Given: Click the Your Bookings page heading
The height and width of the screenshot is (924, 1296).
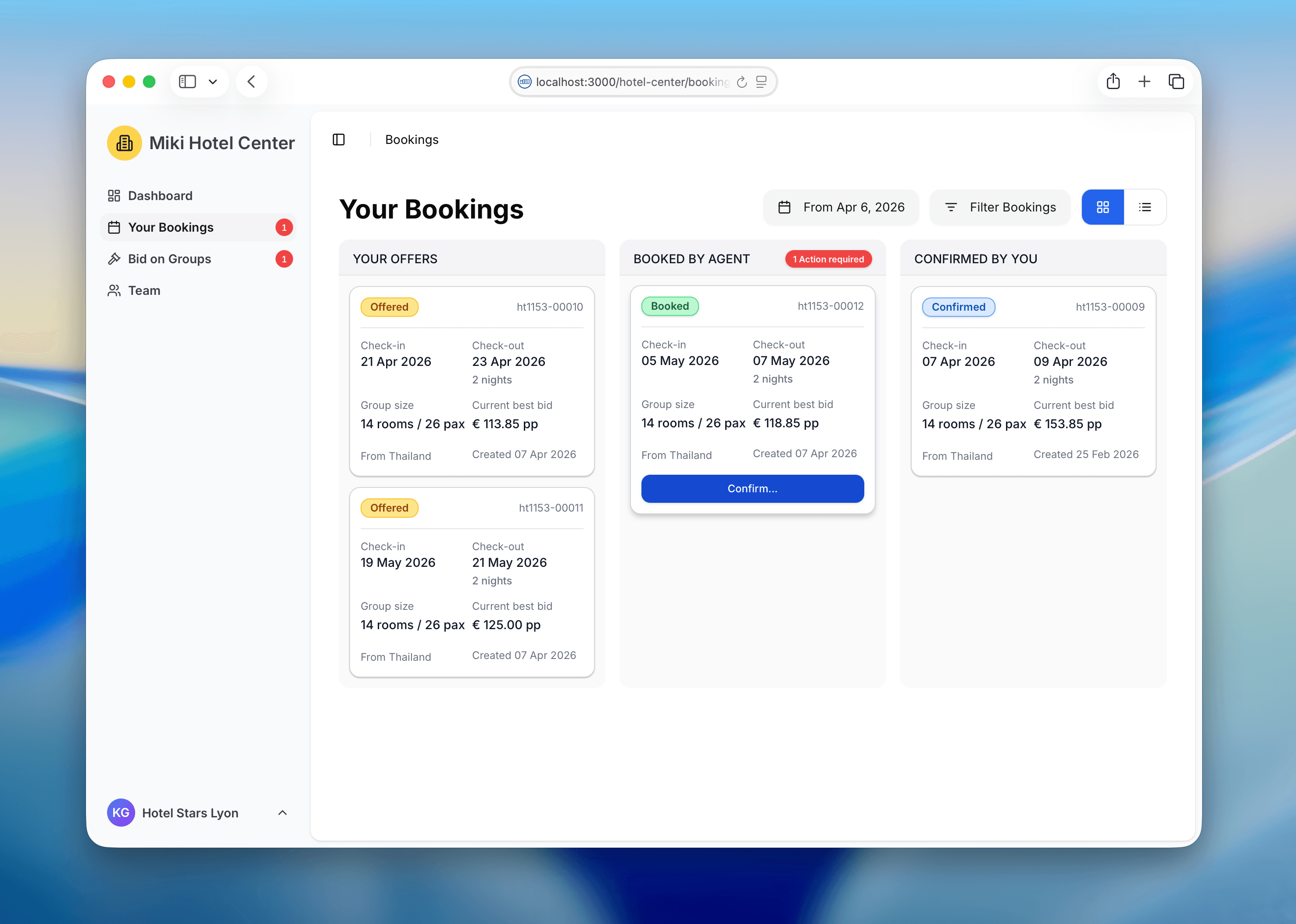Looking at the screenshot, I should pyautogui.click(x=431, y=209).
